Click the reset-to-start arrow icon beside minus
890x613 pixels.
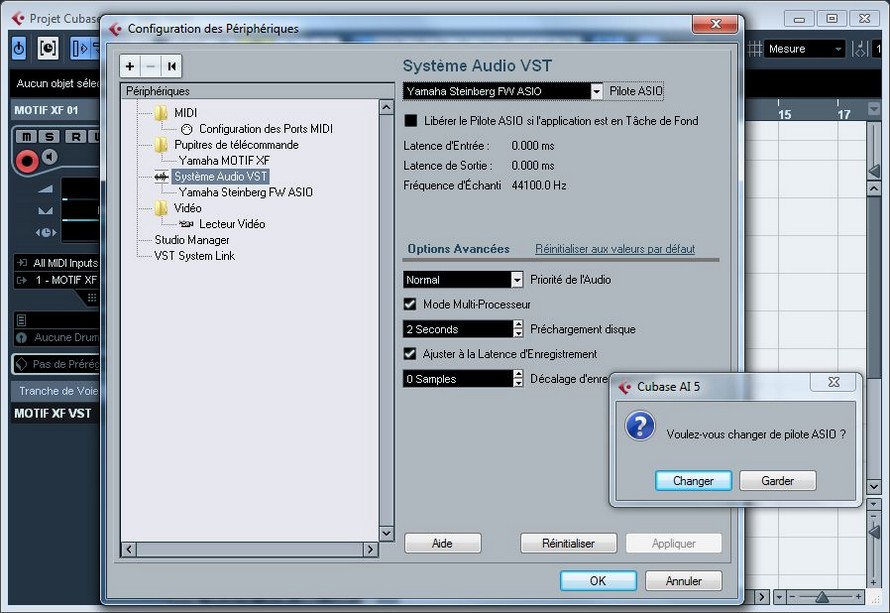point(172,66)
